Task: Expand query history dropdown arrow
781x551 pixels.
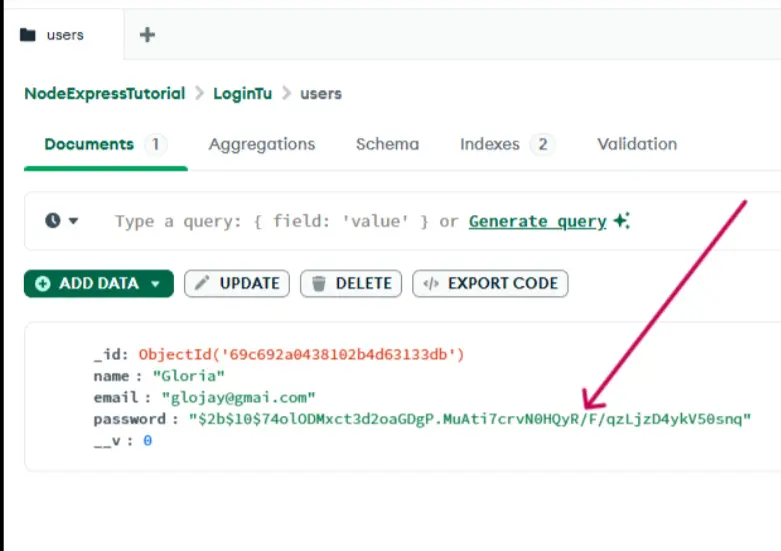Action: pyautogui.click(x=73, y=221)
